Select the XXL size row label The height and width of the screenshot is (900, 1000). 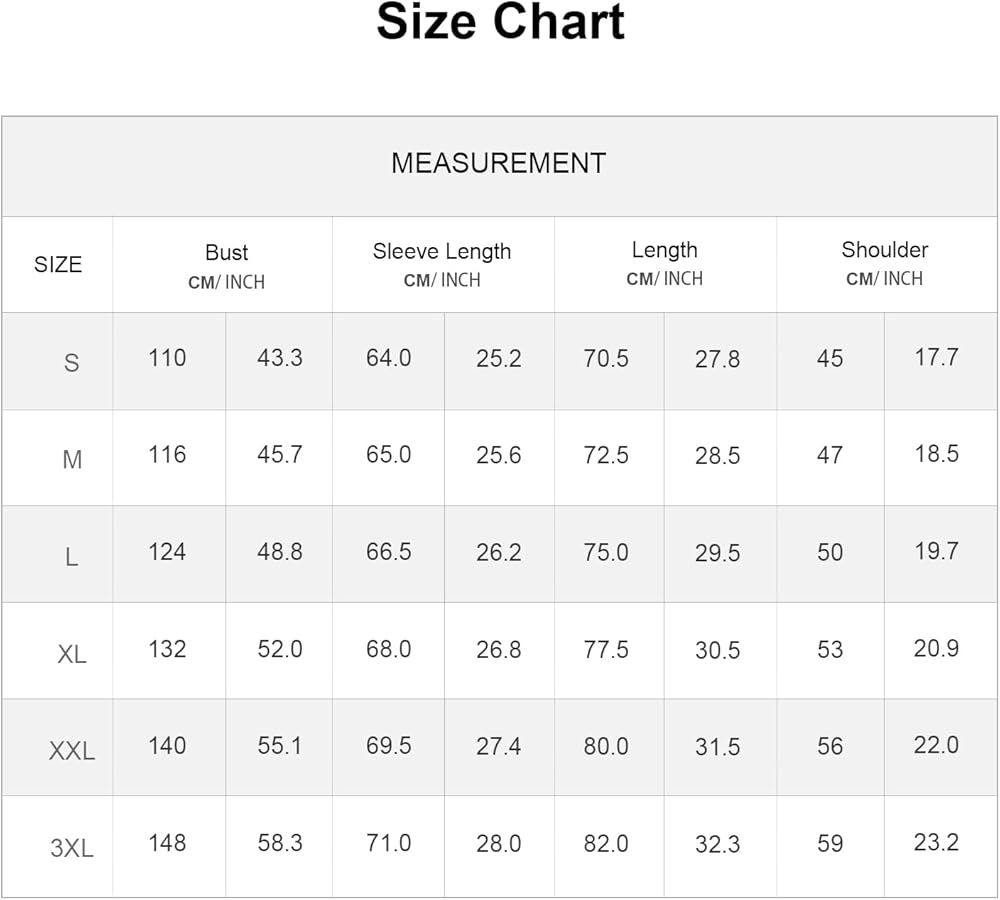[72, 751]
